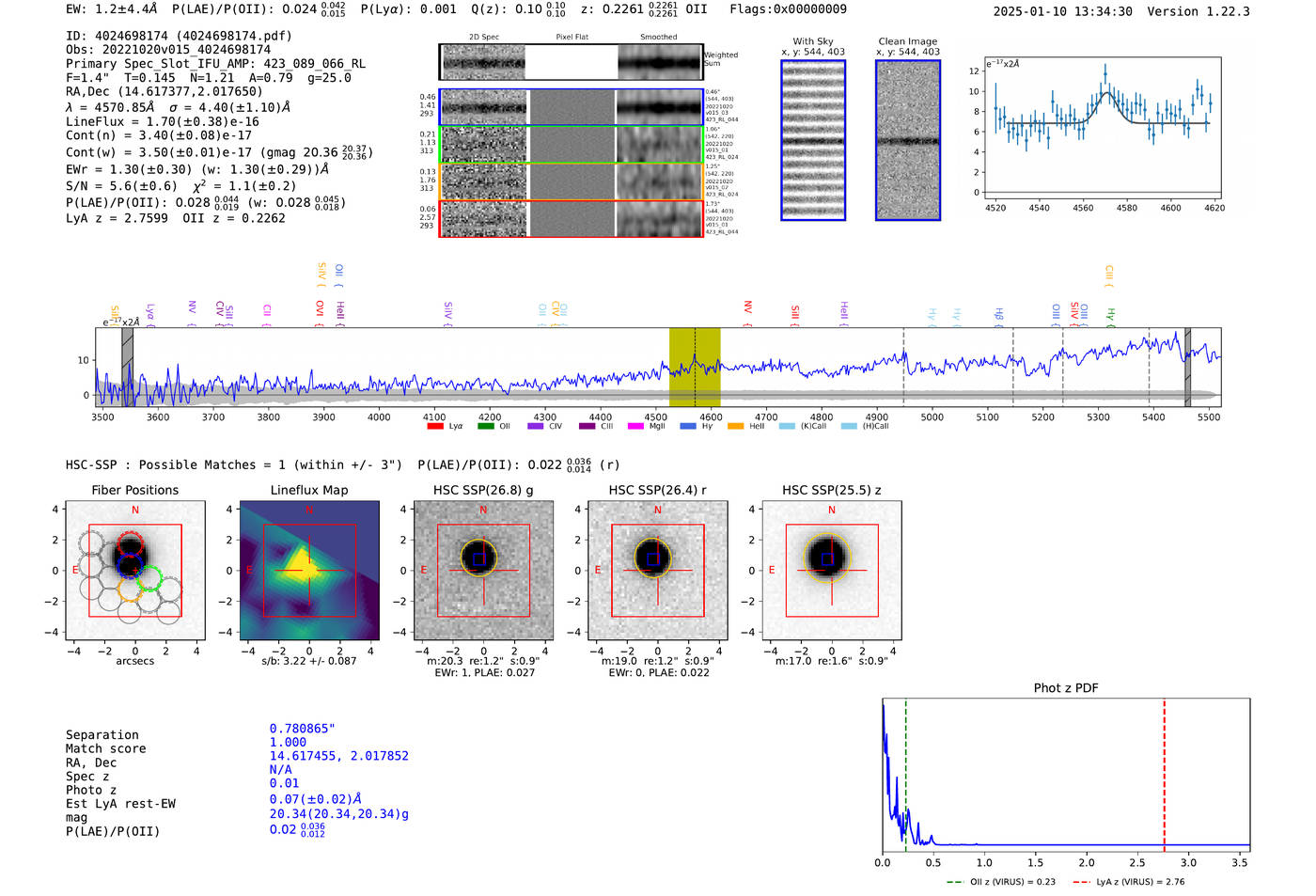The height and width of the screenshot is (896, 1316).
Task: Select the orange HeII legend swatch
Action: (735, 427)
